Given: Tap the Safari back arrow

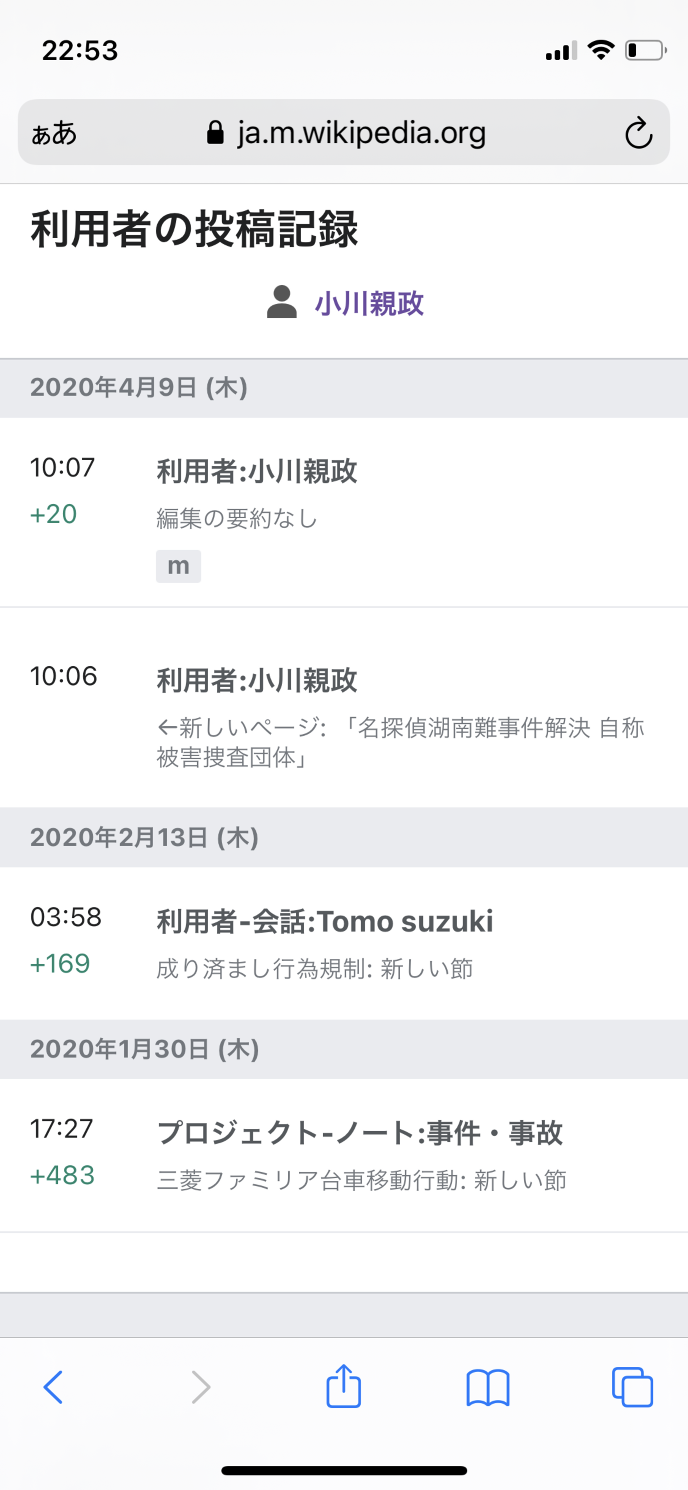Looking at the screenshot, I should [54, 1387].
